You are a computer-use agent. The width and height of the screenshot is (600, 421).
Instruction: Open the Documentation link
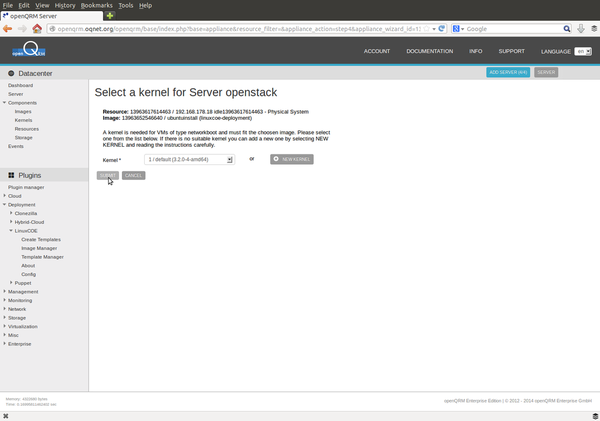(430, 51)
